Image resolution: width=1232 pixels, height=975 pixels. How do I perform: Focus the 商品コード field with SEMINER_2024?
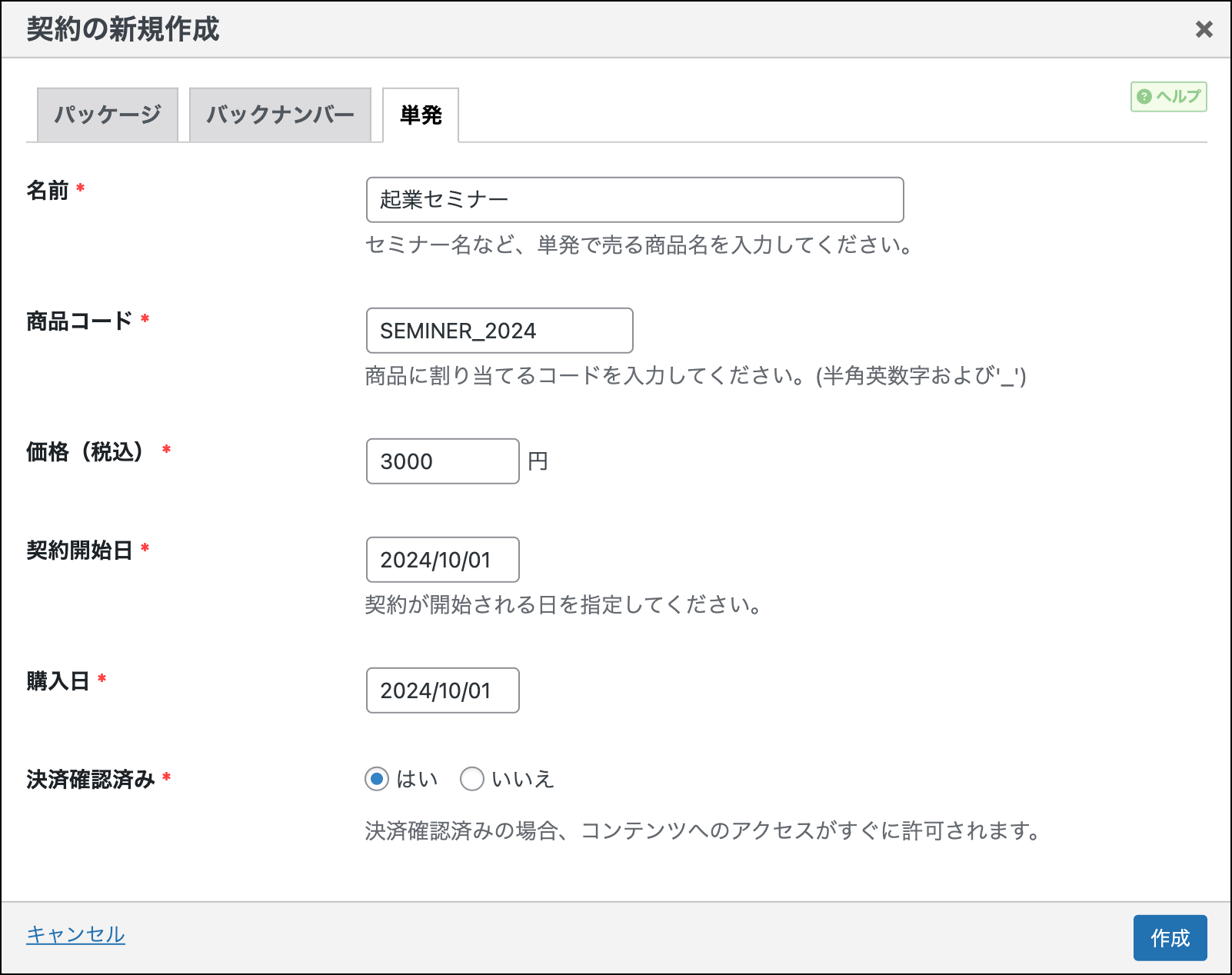click(499, 331)
